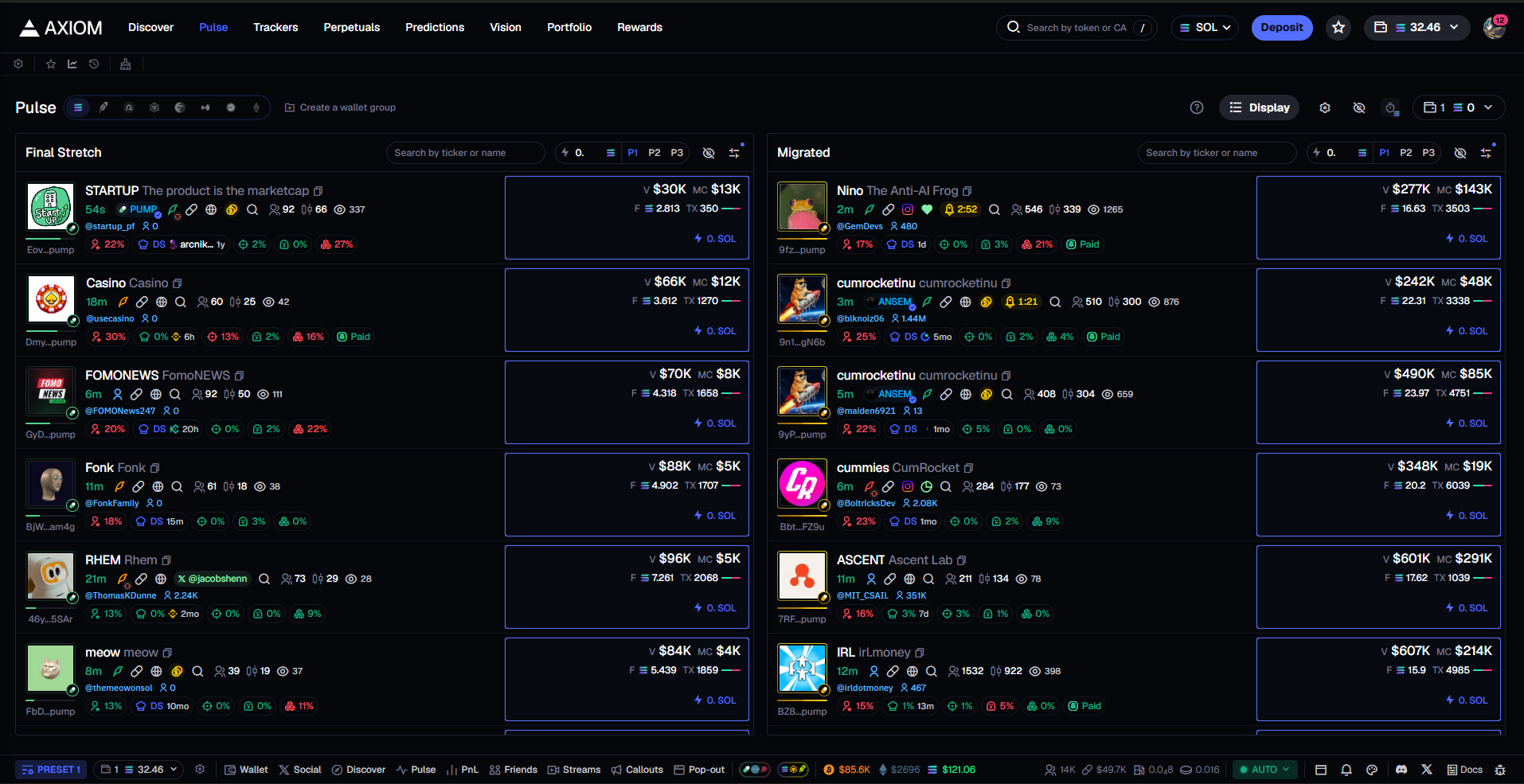Image resolution: width=1524 pixels, height=784 pixels.
Task: Select P3 preset in Migrated column
Action: point(1428,153)
